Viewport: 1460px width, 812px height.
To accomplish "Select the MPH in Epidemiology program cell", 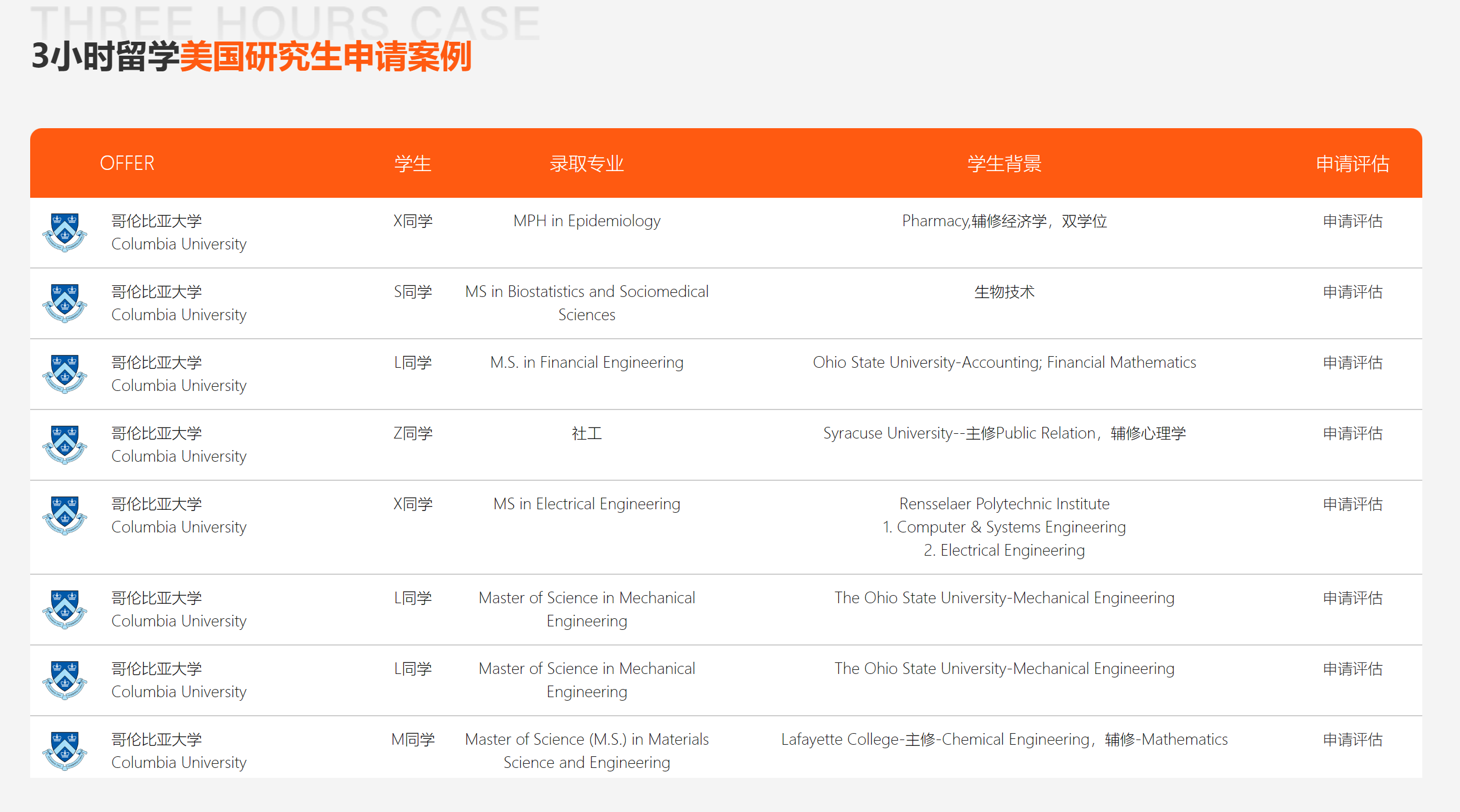I will point(587,221).
